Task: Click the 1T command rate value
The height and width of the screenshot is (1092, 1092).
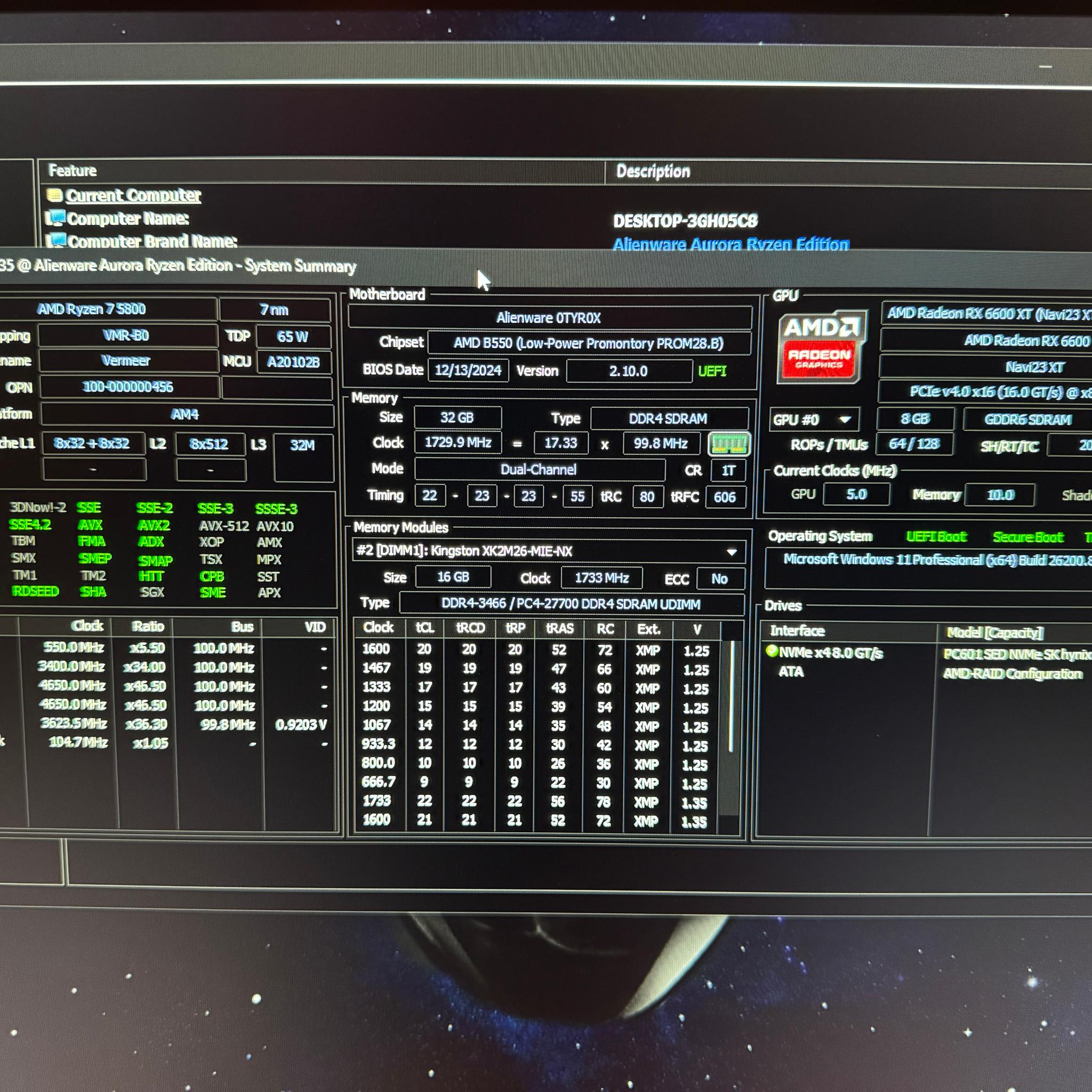Action: click(x=728, y=471)
